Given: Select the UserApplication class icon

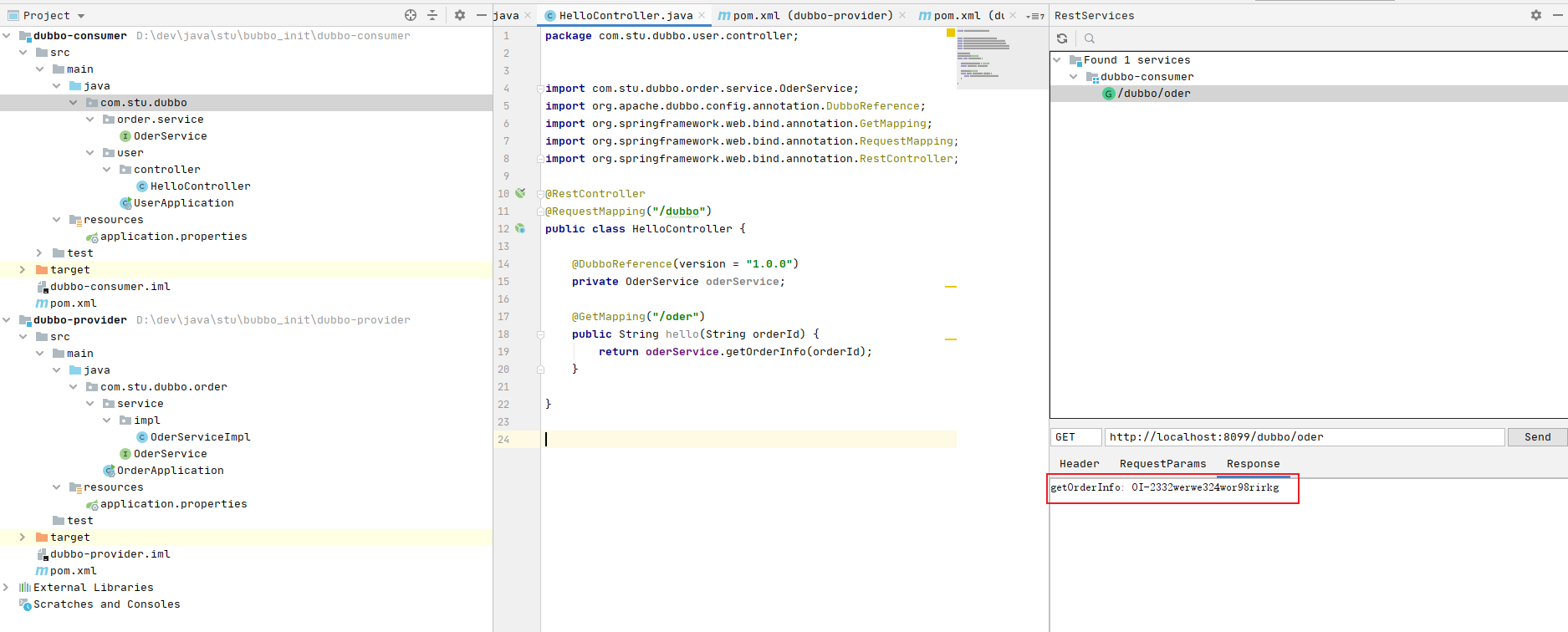Looking at the screenshot, I should [x=125, y=203].
